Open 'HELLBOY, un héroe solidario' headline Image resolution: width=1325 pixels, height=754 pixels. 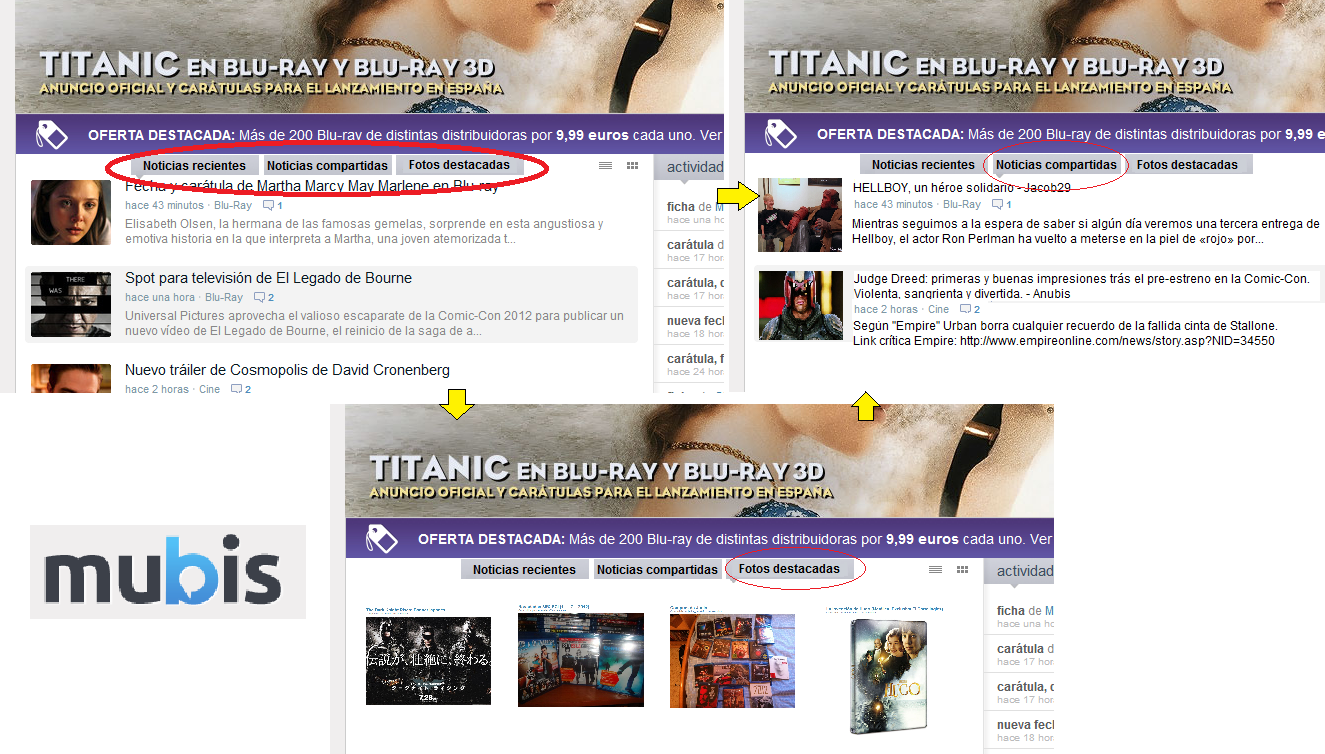click(961, 187)
